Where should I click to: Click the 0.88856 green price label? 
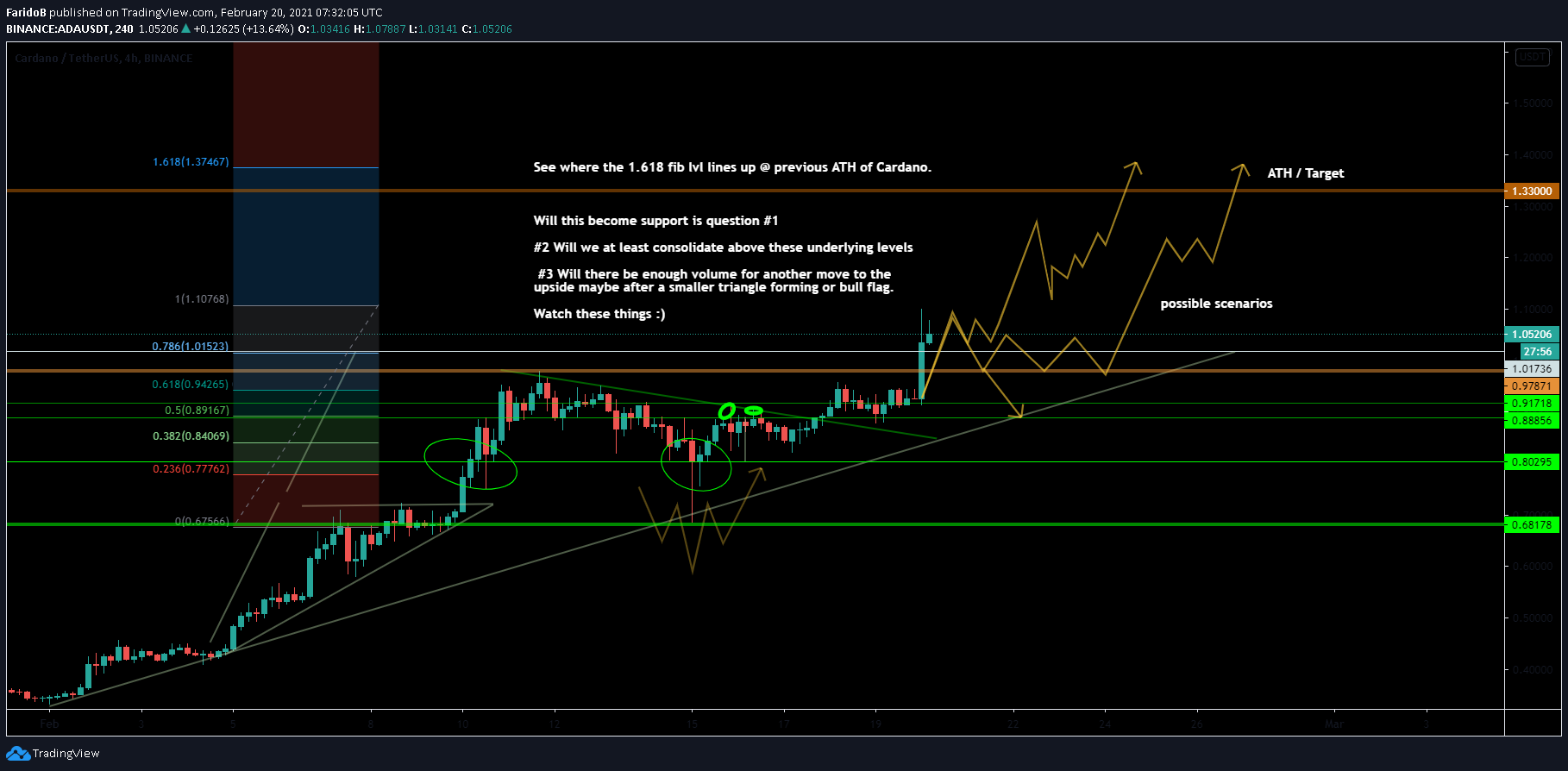tap(1532, 421)
